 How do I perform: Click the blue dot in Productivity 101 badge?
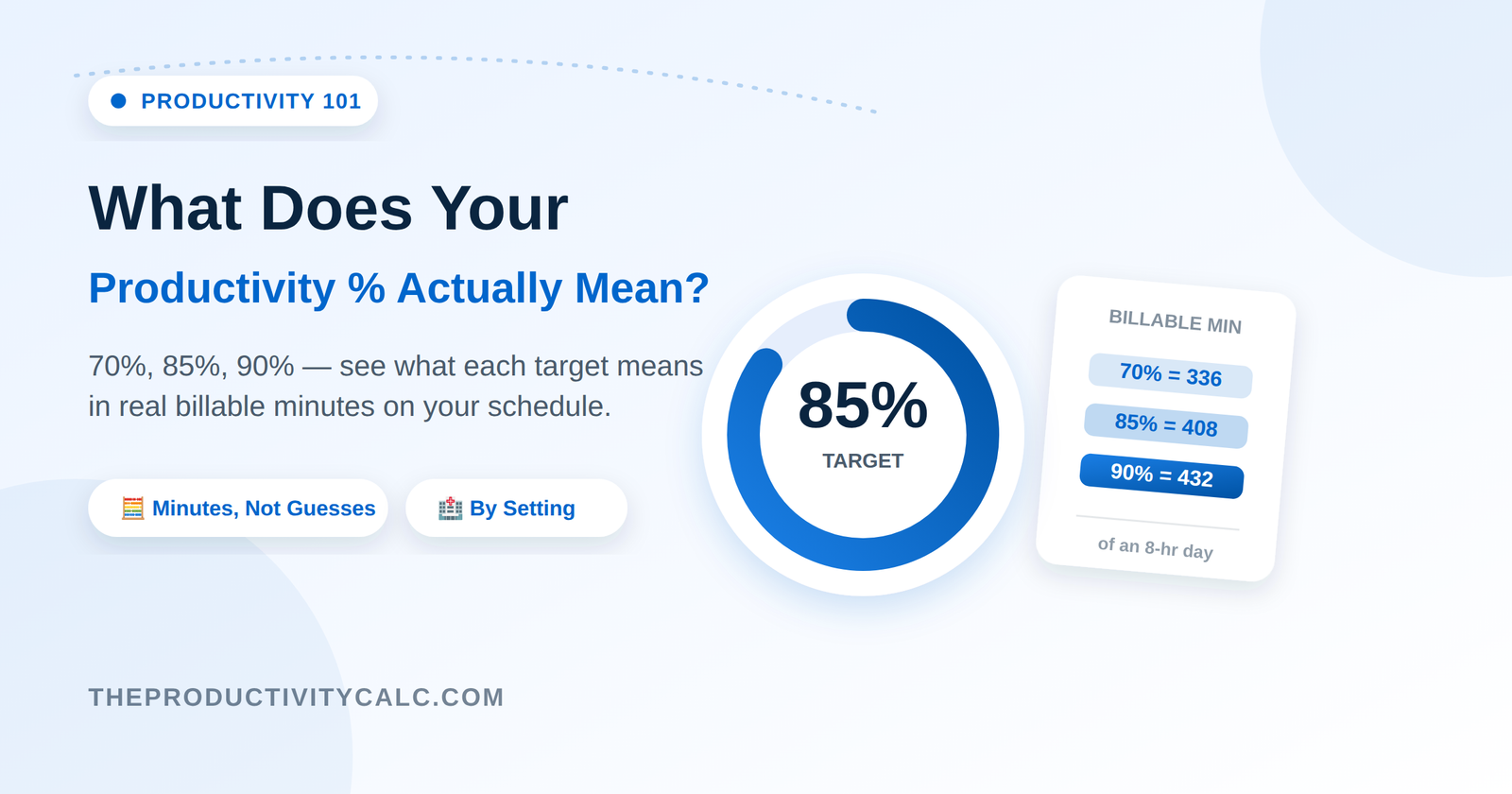[x=119, y=101]
